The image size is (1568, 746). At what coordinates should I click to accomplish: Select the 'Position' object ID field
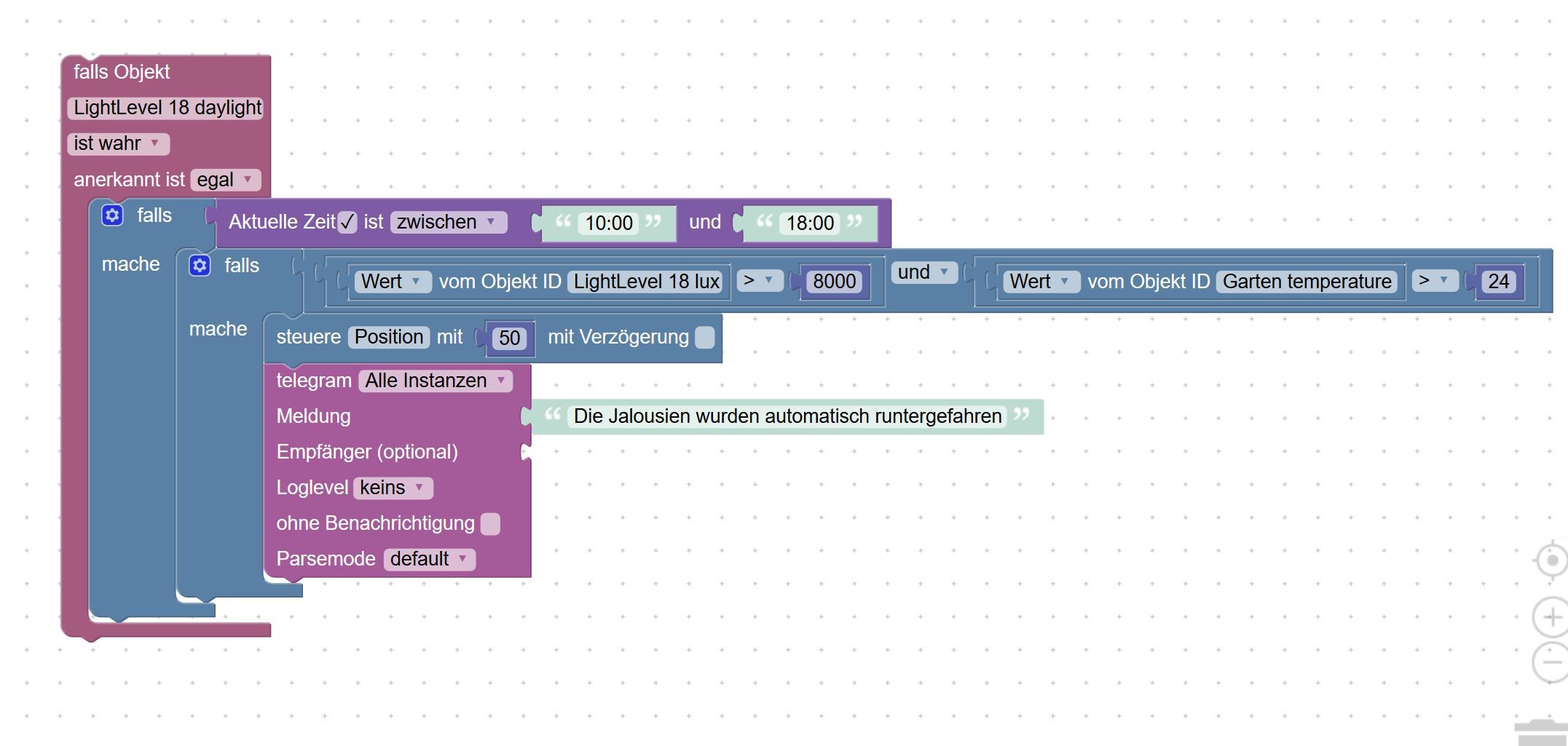pos(389,337)
